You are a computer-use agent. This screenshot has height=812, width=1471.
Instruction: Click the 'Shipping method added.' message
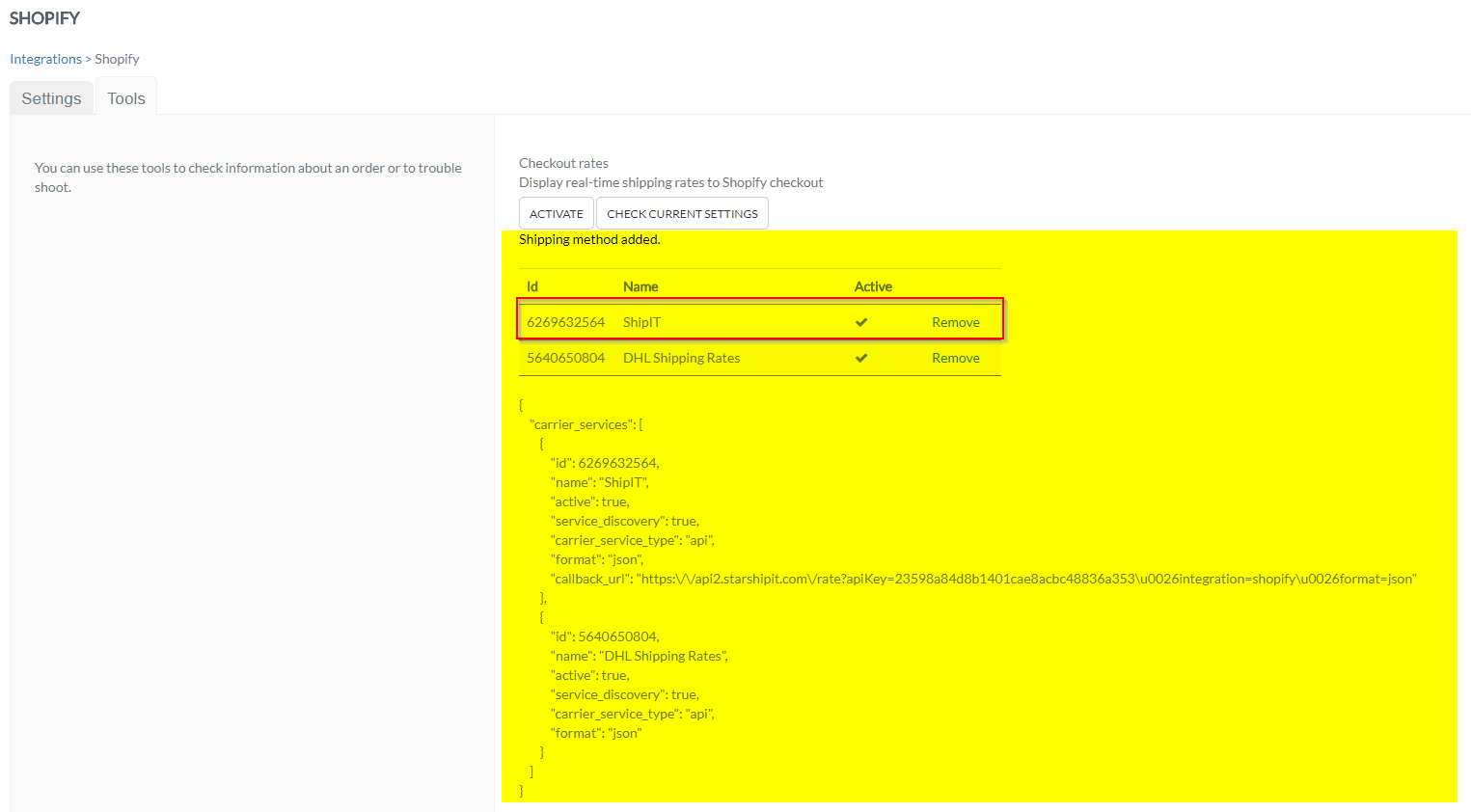tap(589, 239)
